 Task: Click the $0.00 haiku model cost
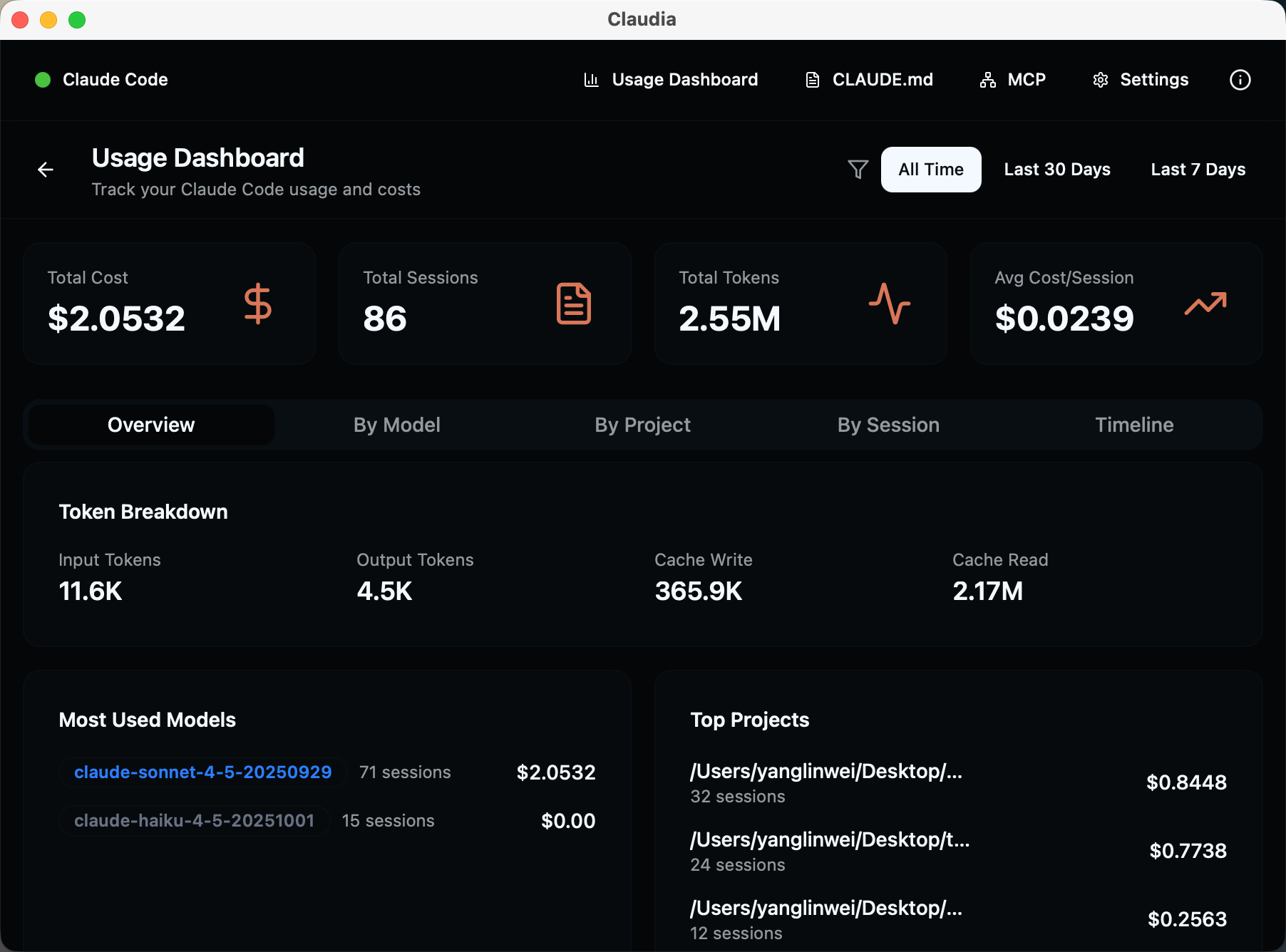(568, 821)
